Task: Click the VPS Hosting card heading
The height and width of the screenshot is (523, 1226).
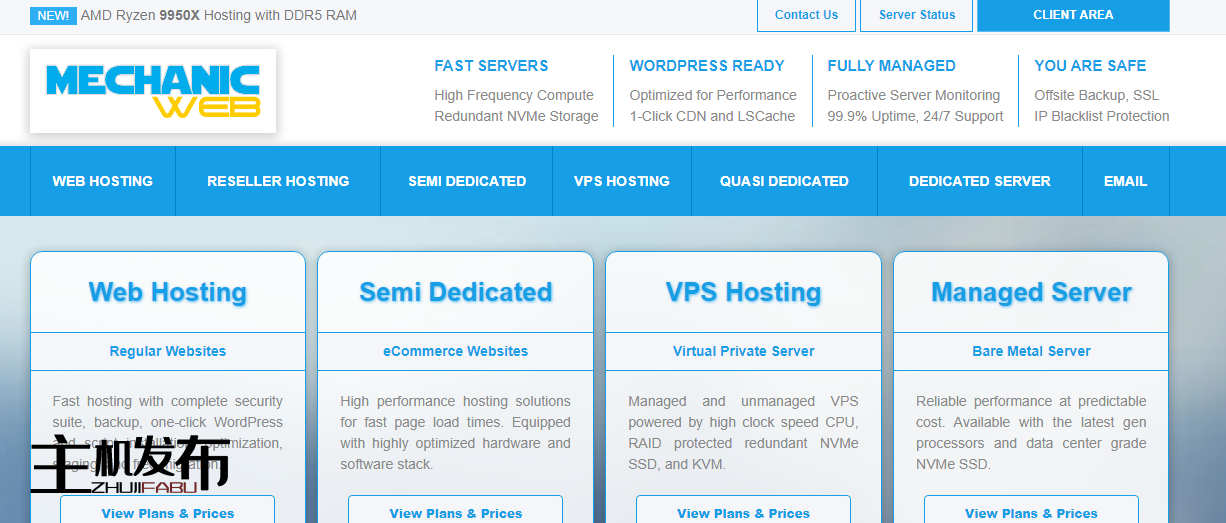Action: coord(743,292)
